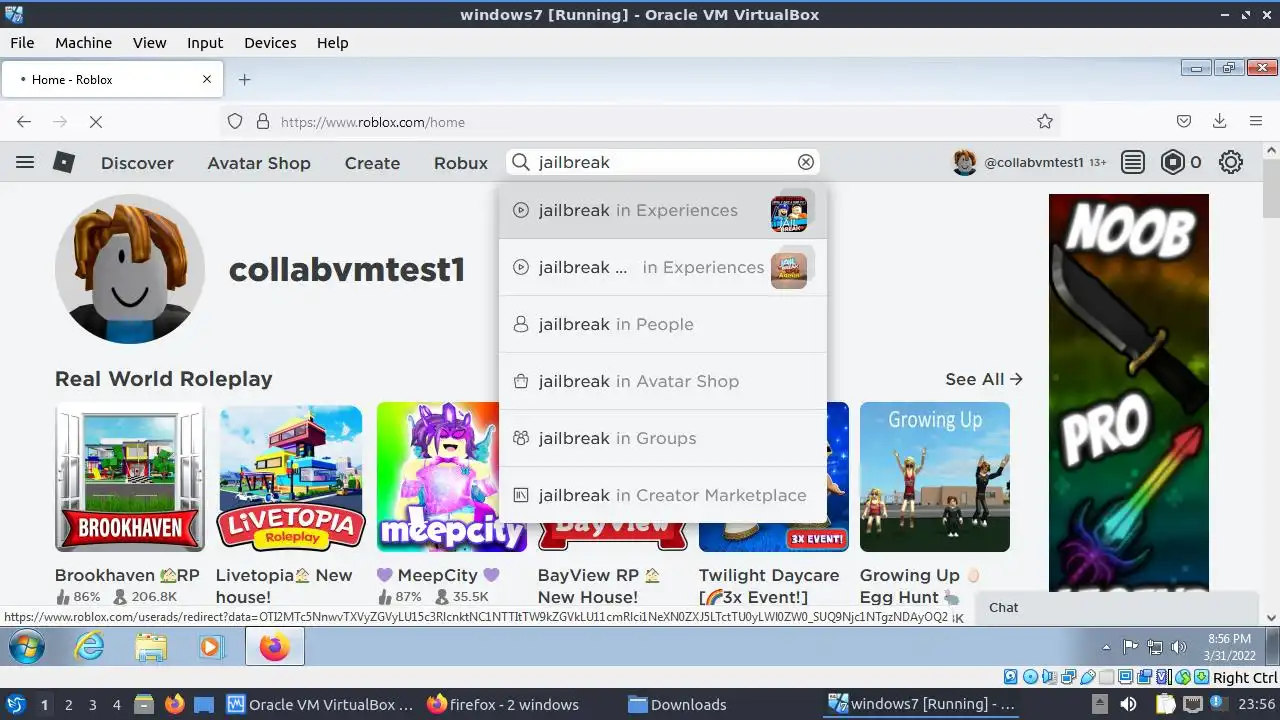Switch to host workspace 2
1280x720 pixels.
68,704
